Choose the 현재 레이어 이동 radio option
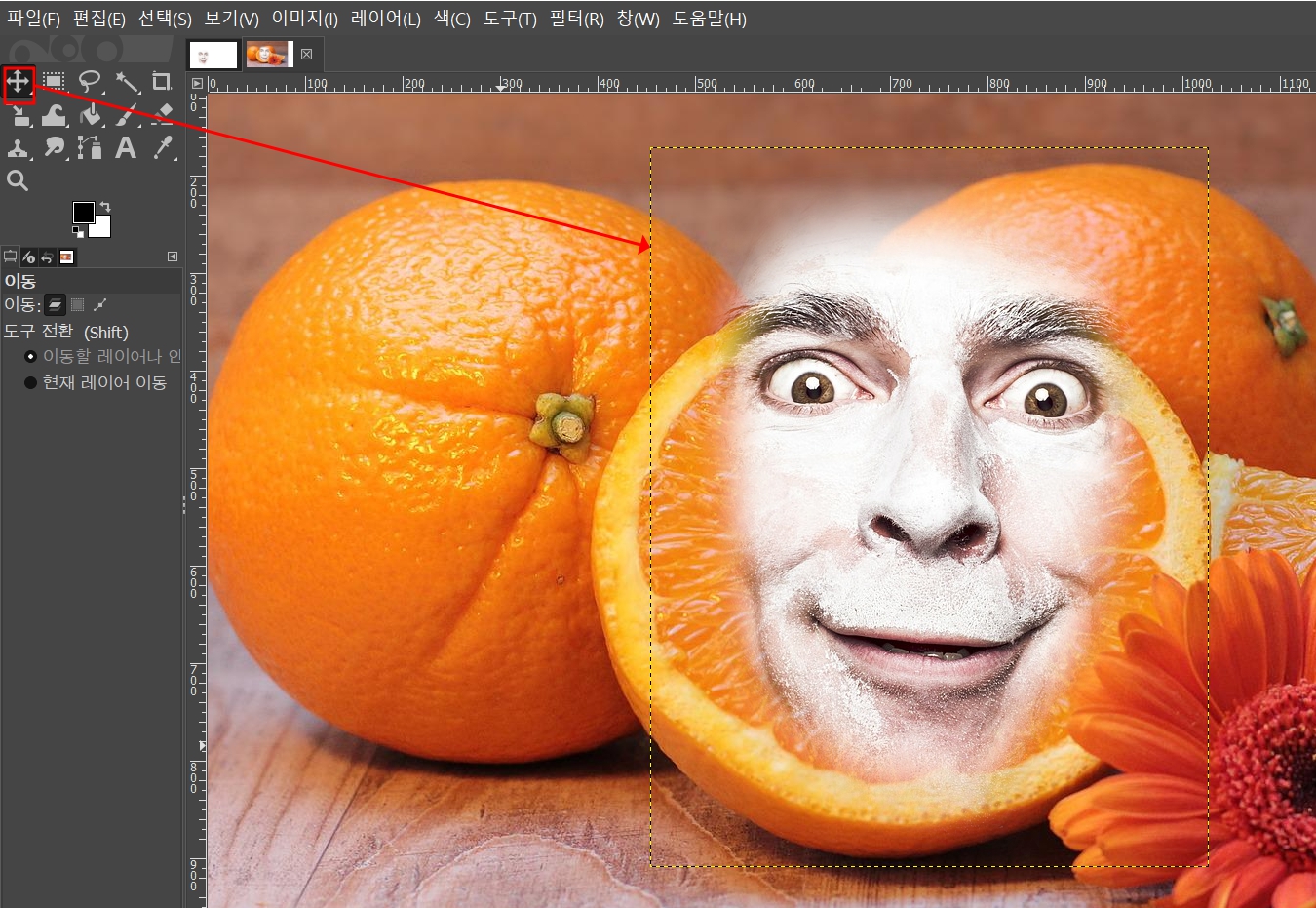The image size is (1316, 908). click(96, 382)
